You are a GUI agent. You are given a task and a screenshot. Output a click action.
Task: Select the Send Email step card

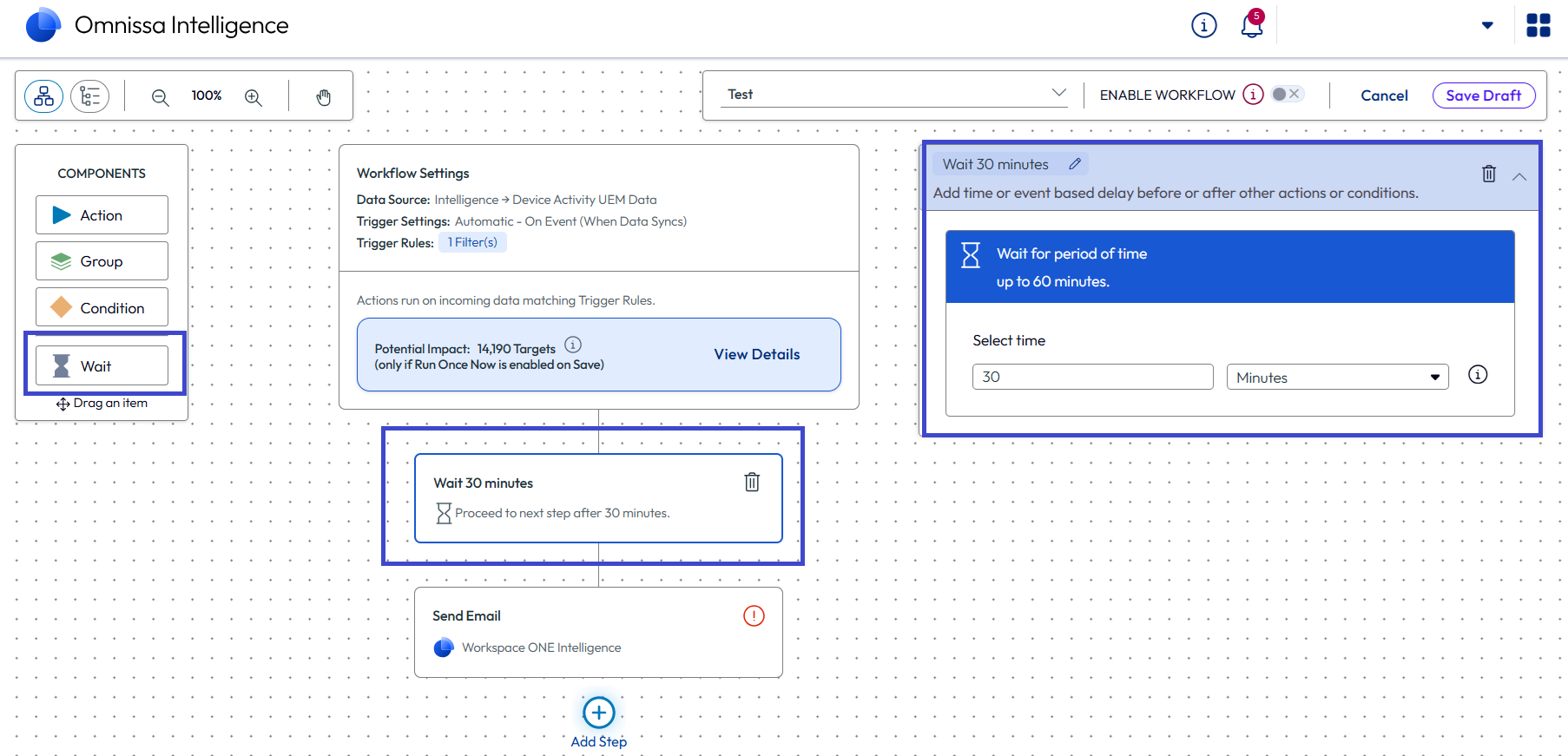(x=598, y=632)
